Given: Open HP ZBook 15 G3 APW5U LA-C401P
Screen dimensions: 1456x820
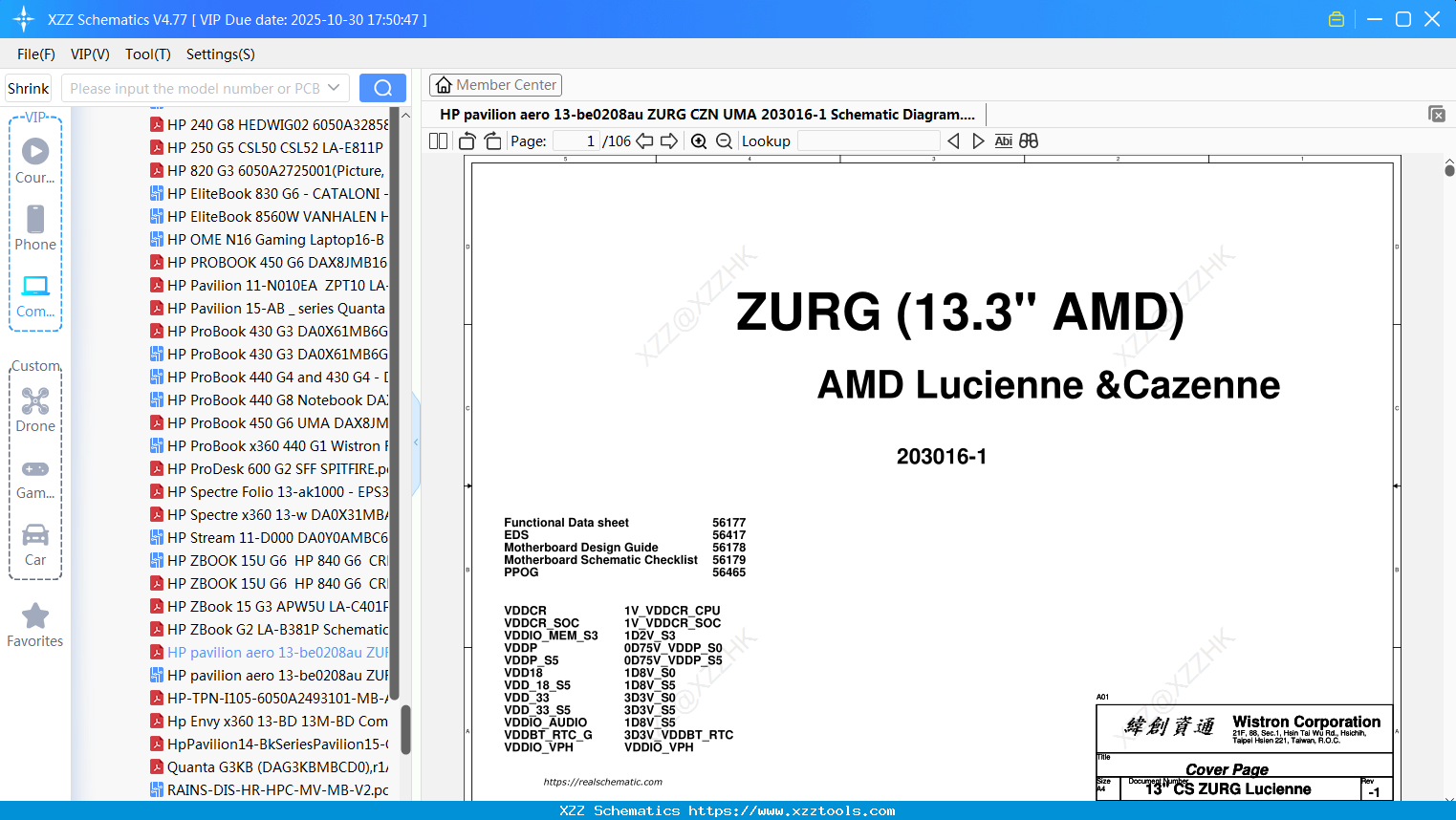Looking at the screenshot, I should pos(270,606).
